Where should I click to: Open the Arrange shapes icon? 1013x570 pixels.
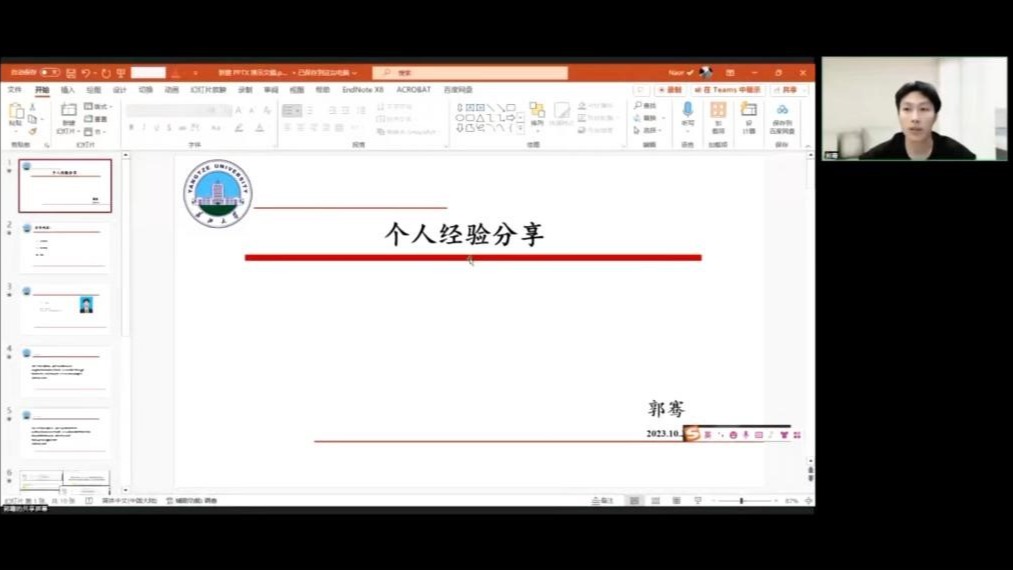537,113
